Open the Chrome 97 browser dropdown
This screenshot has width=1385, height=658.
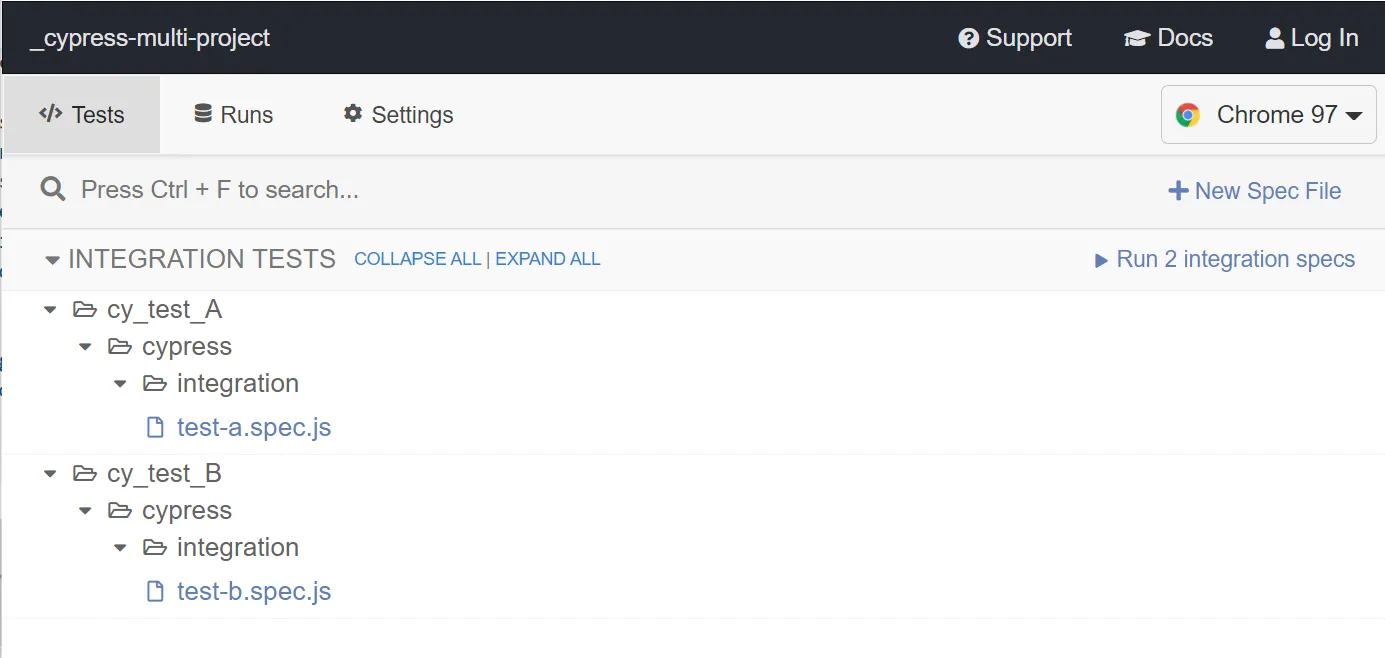point(1269,115)
